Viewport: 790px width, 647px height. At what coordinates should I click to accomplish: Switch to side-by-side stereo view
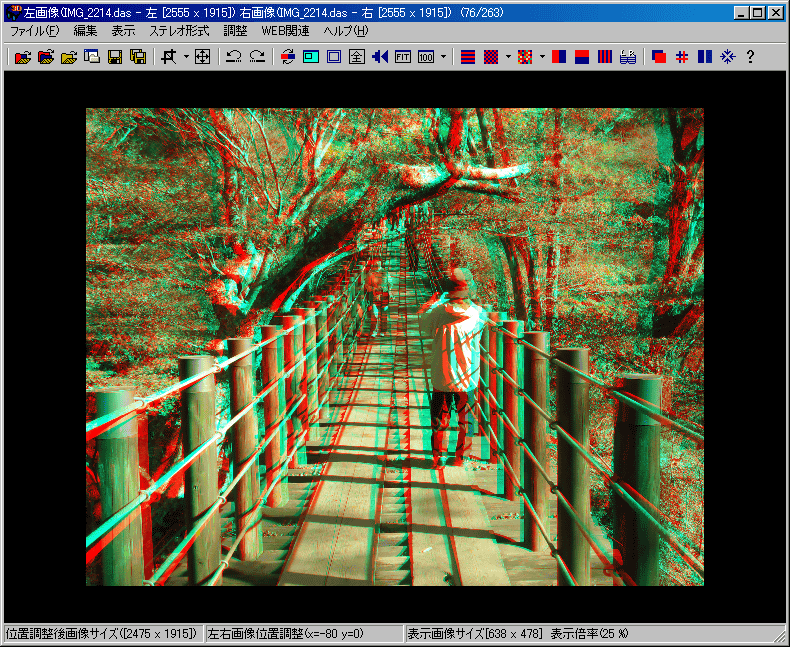(559, 57)
